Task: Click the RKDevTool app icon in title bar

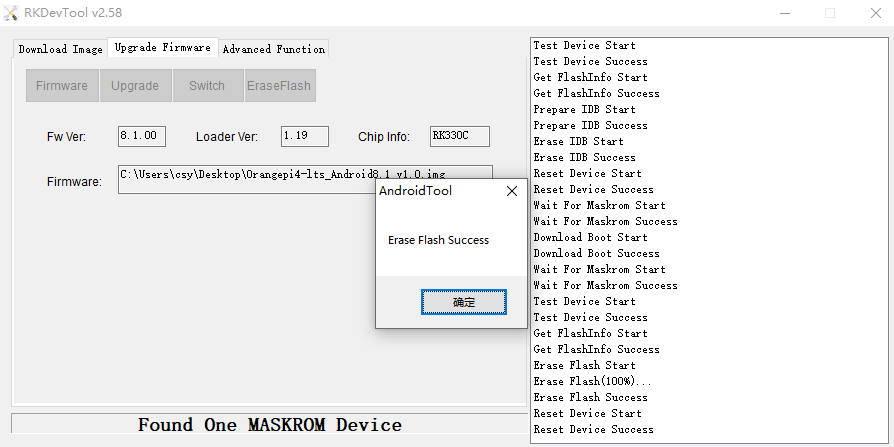Action: 10,13
